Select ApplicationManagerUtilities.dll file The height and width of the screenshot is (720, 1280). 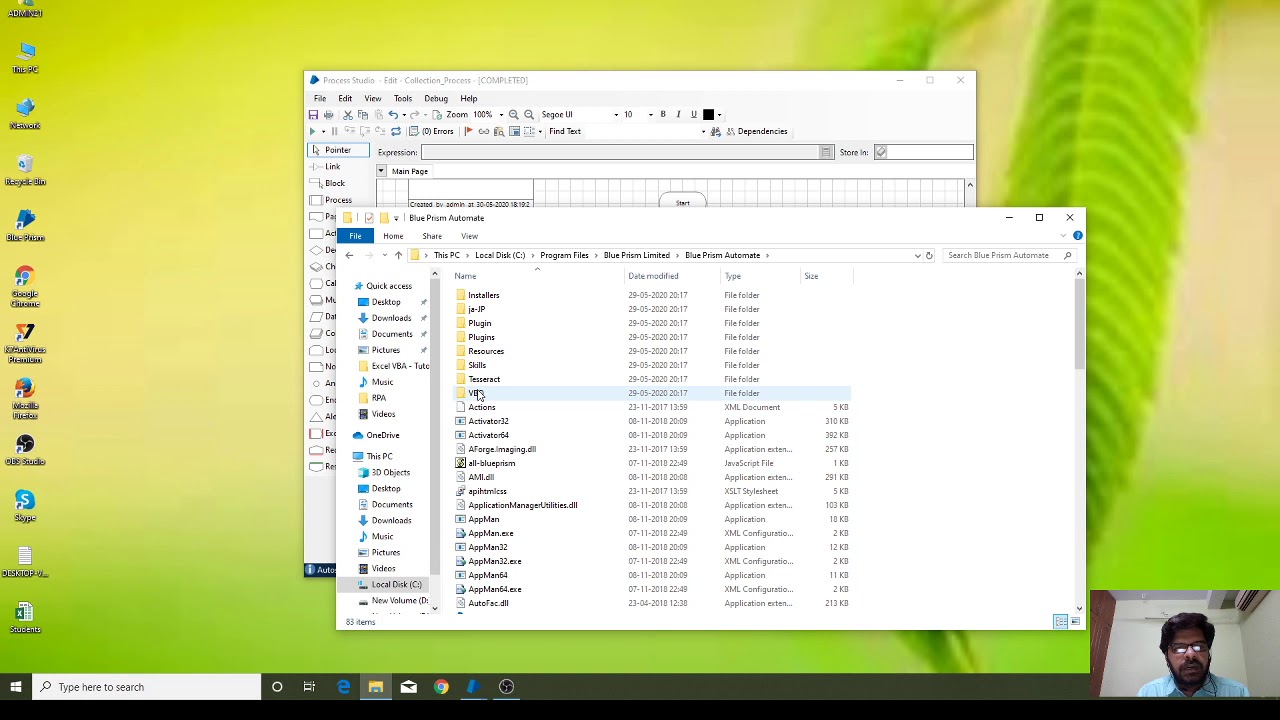(x=523, y=505)
